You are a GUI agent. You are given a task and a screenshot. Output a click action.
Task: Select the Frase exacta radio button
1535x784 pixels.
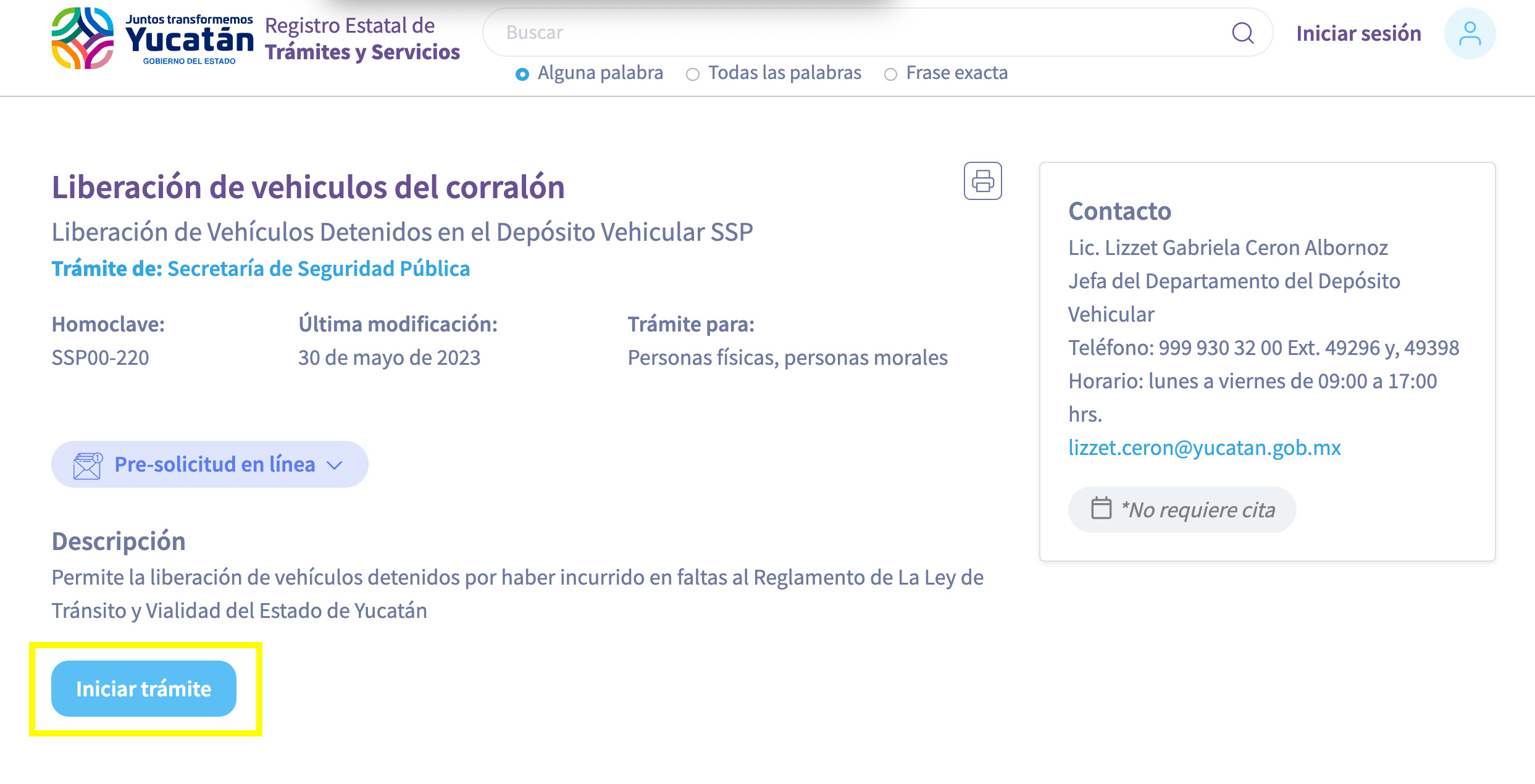(890, 74)
